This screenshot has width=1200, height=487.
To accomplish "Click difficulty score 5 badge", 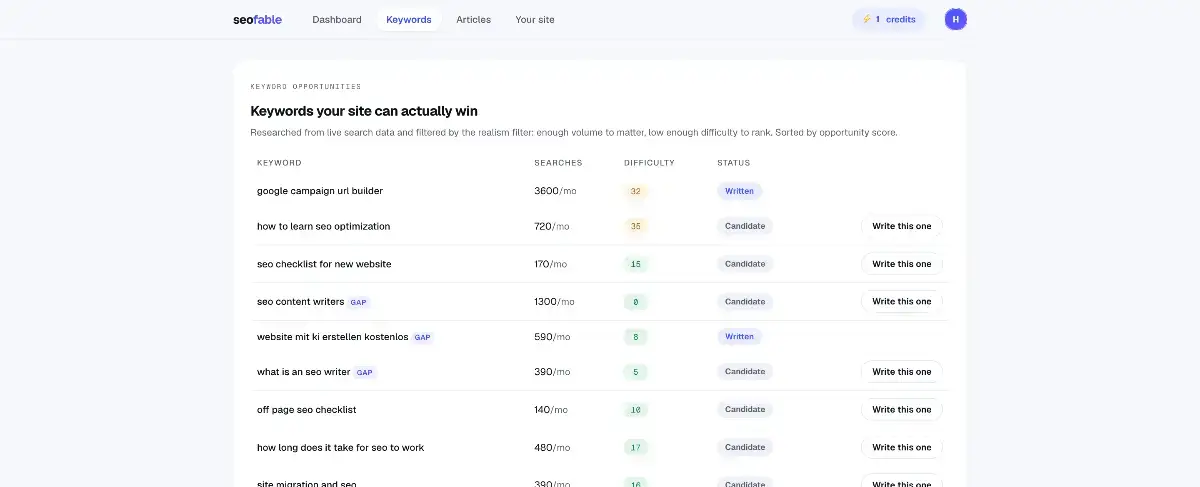I will click(635, 372).
